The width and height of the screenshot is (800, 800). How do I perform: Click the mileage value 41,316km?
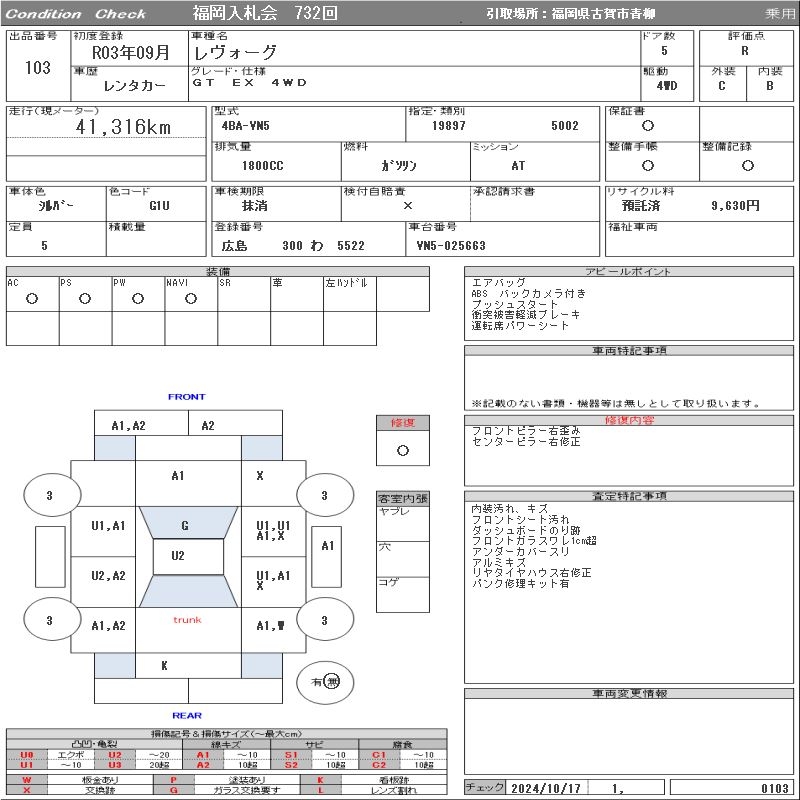124,127
